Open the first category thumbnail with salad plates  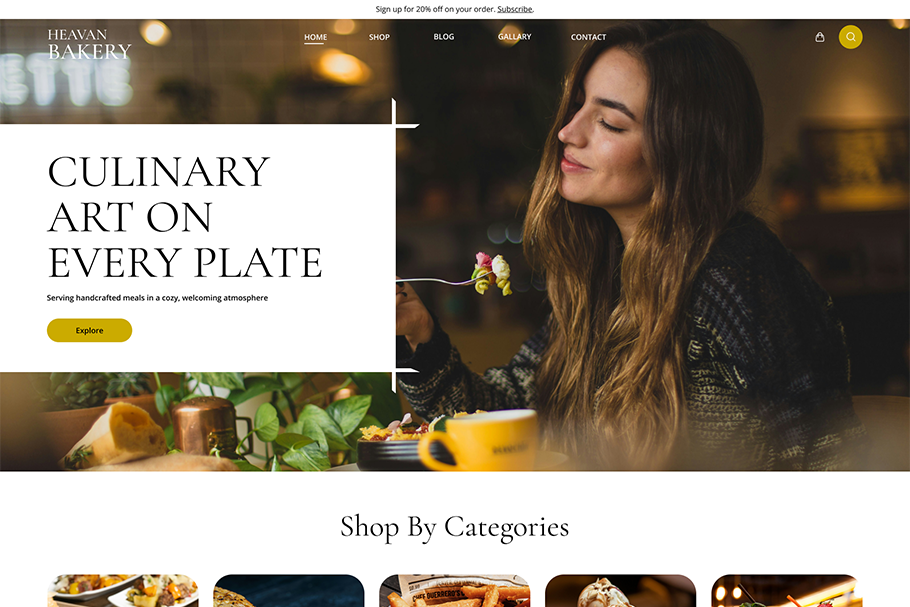[123, 591]
